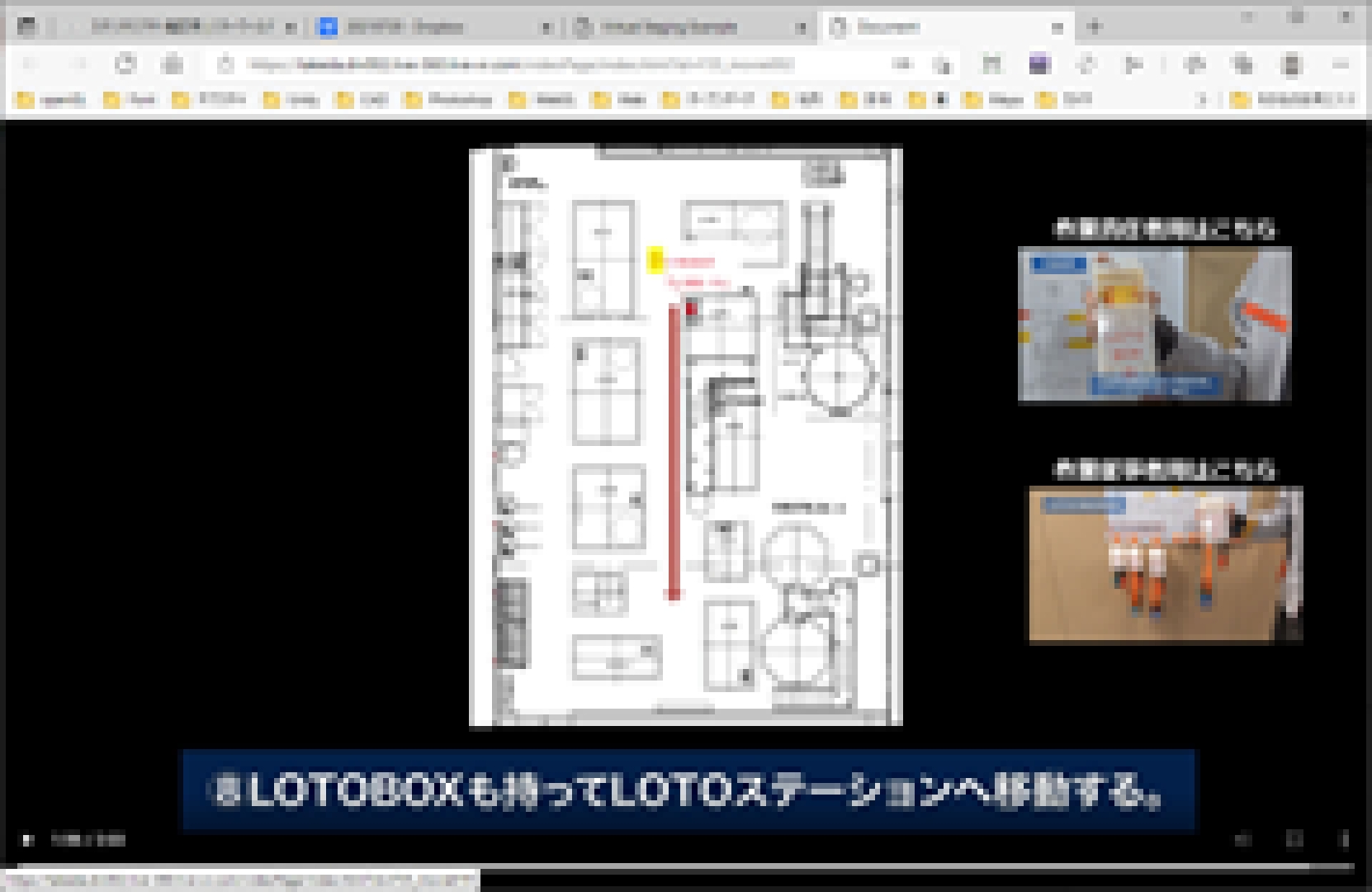Enter fullscreen mode on the video player
The height and width of the screenshot is (892, 1372).
(x=1294, y=840)
